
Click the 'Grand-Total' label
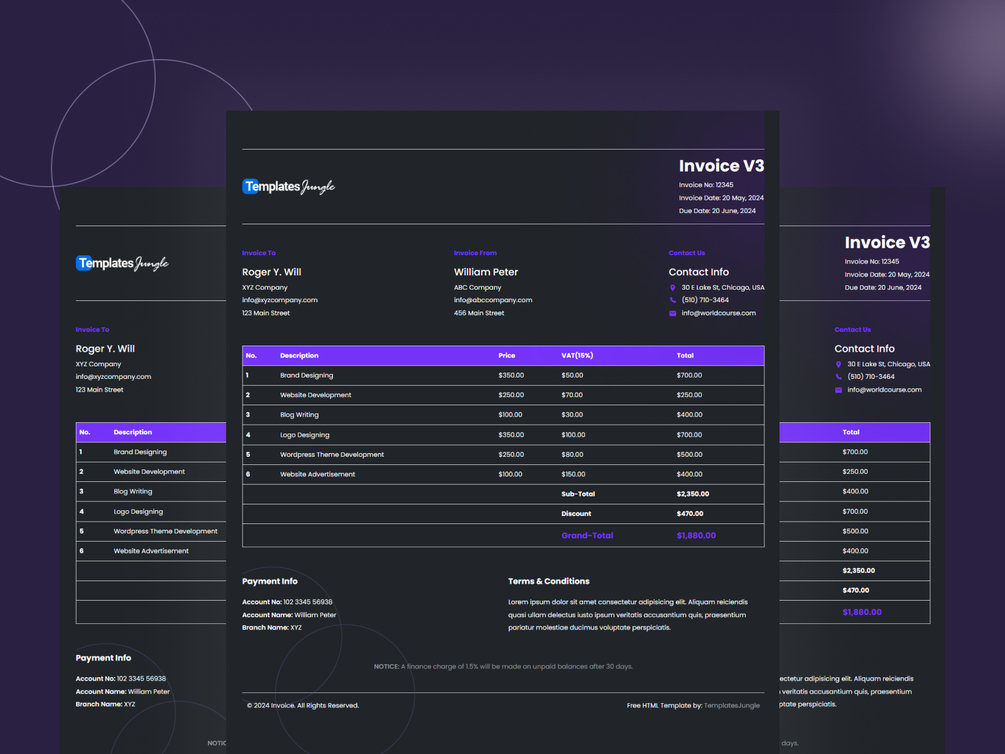587,536
